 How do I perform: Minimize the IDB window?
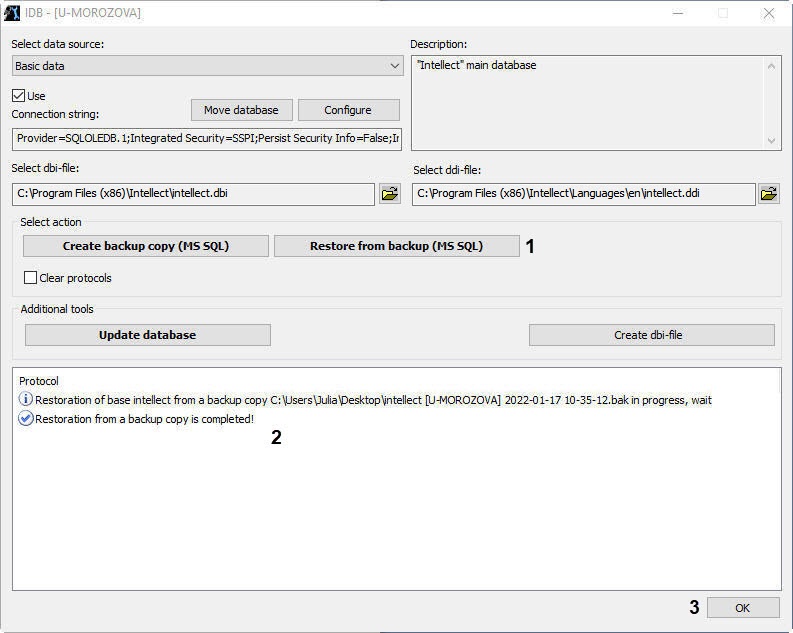[678, 13]
